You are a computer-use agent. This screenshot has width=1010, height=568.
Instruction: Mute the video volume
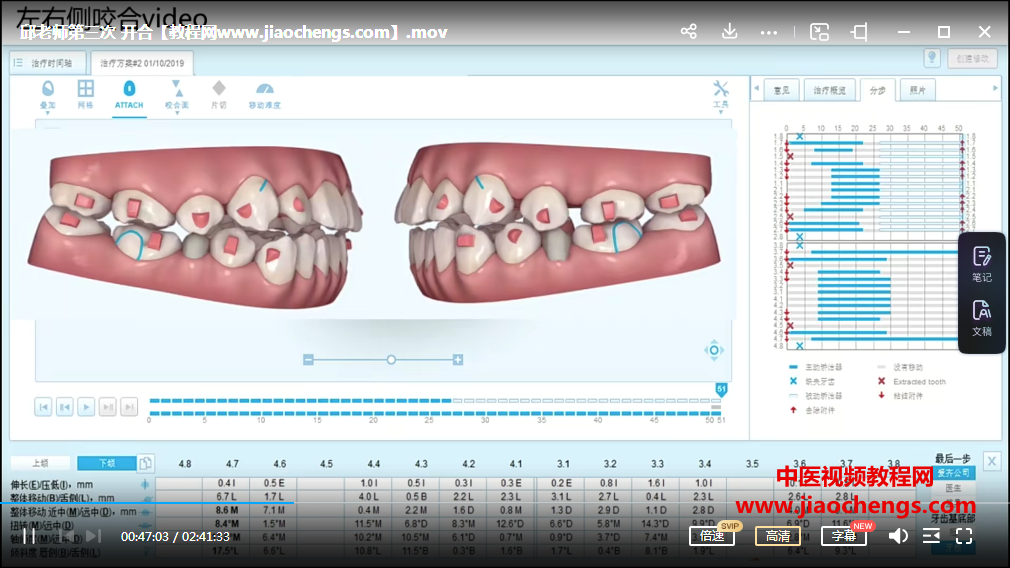[898, 536]
